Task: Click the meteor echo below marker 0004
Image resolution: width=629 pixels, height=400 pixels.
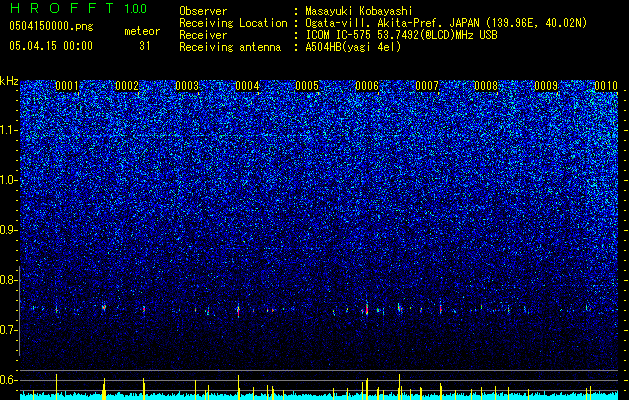Action: click(x=238, y=310)
